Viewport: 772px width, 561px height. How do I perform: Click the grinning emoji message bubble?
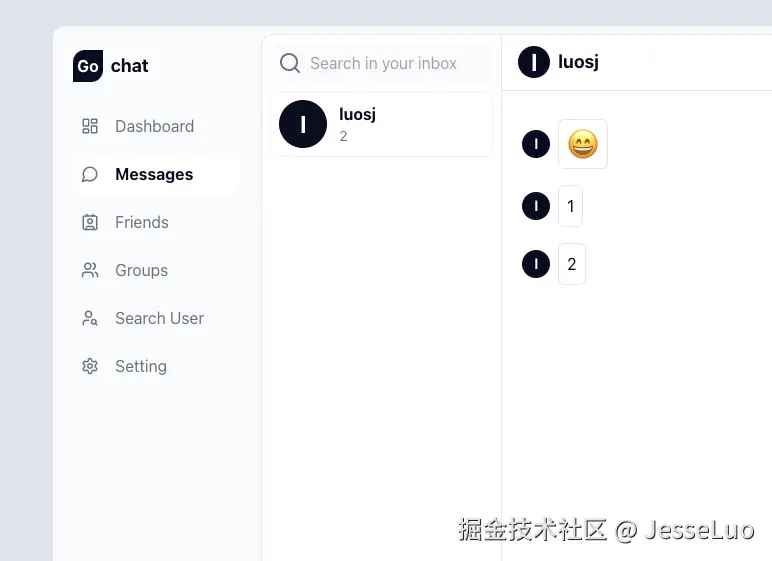(x=583, y=144)
